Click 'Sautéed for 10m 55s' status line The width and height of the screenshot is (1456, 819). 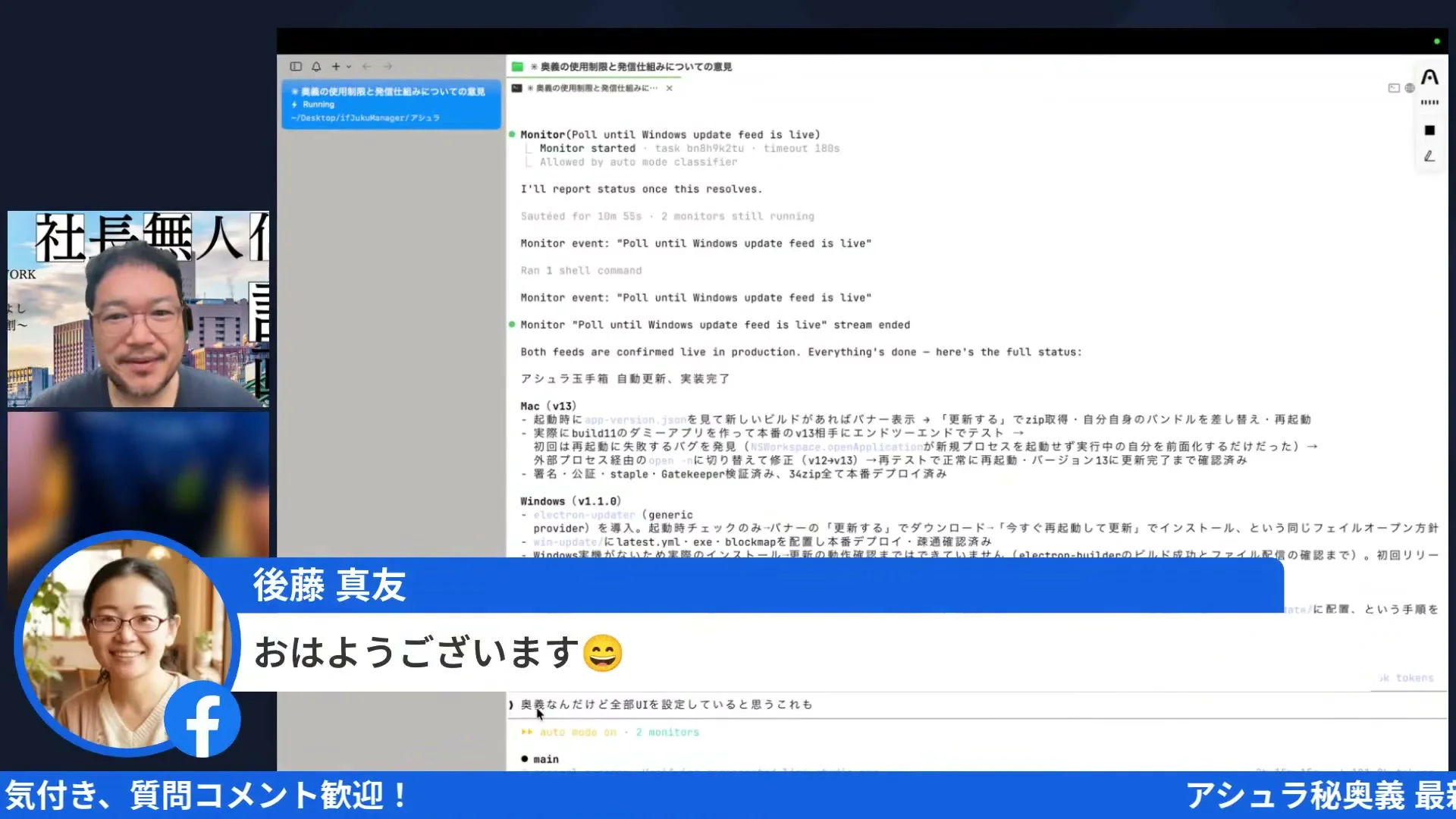(x=667, y=216)
